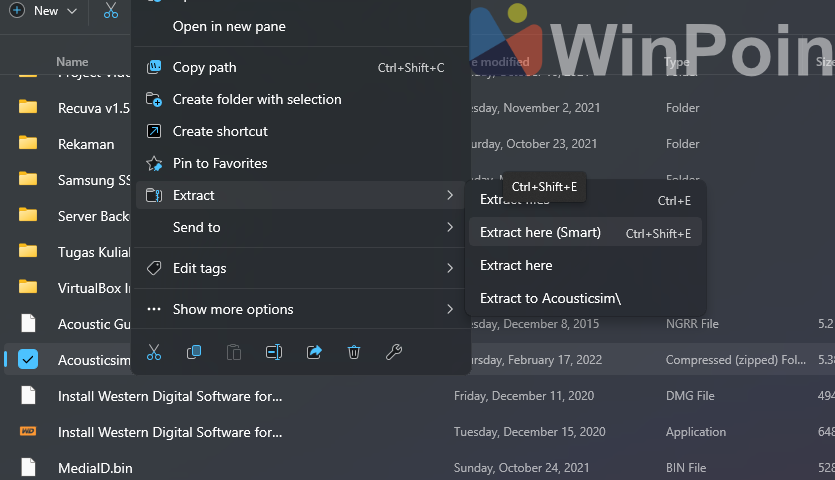835x480 pixels.
Task: Click the Rekaman folder icon
Action: click(28, 143)
